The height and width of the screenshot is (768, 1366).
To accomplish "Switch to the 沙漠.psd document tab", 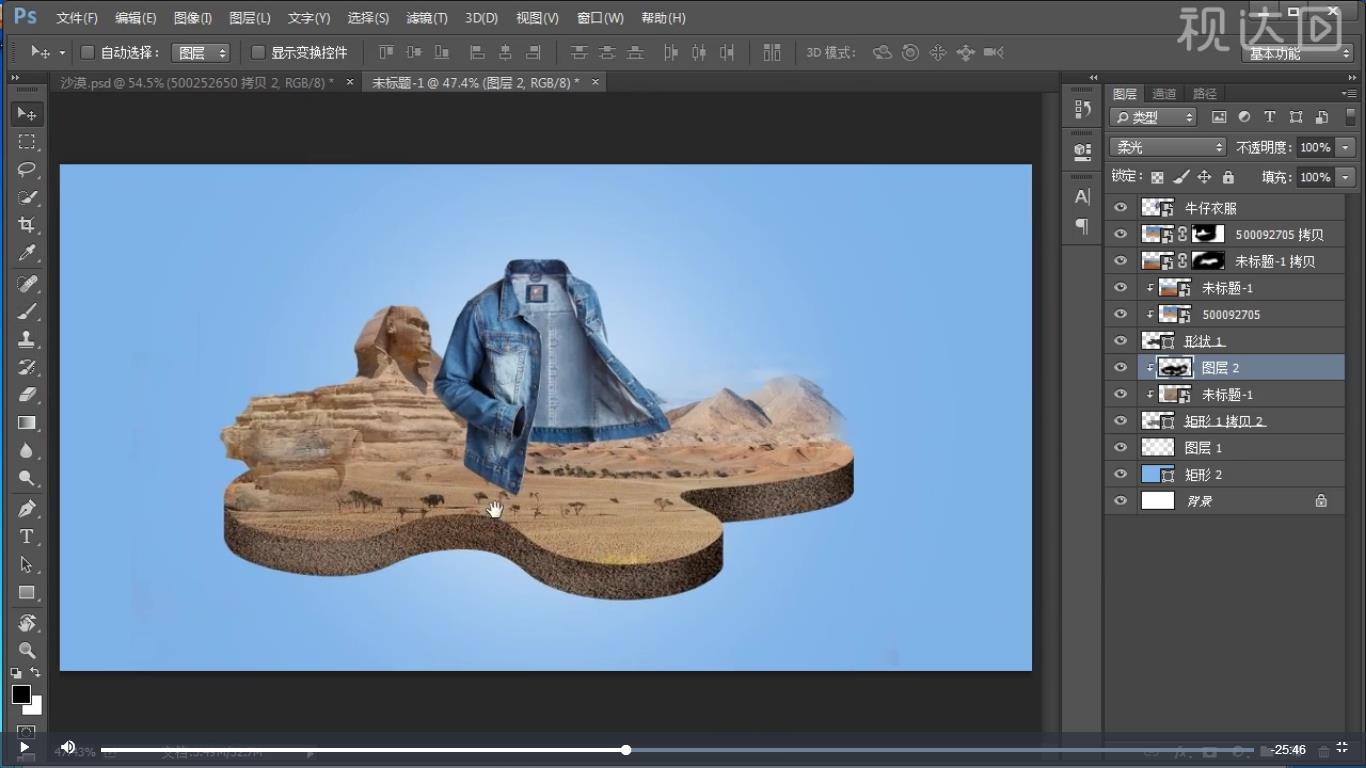I will (x=197, y=83).
